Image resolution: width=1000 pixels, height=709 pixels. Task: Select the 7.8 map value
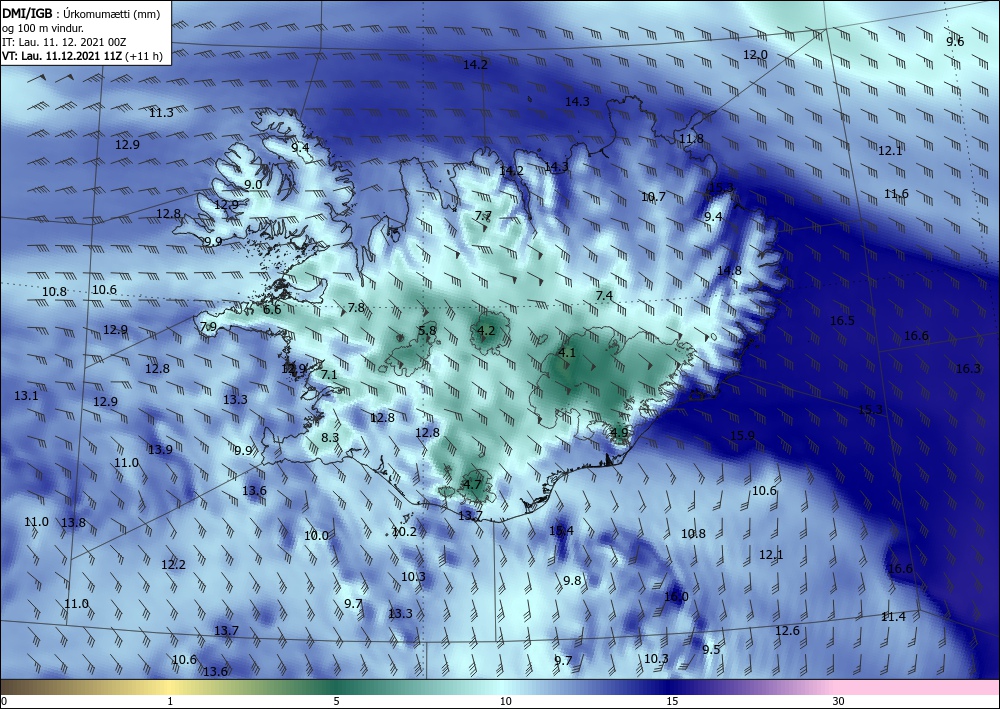[x=356, y=308]
